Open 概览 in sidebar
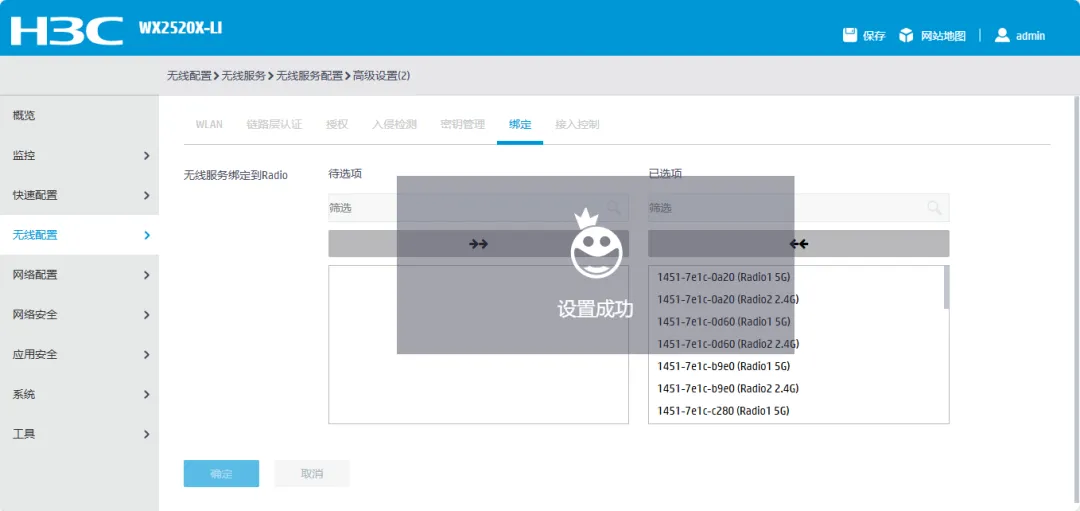 tap(79, 116)
